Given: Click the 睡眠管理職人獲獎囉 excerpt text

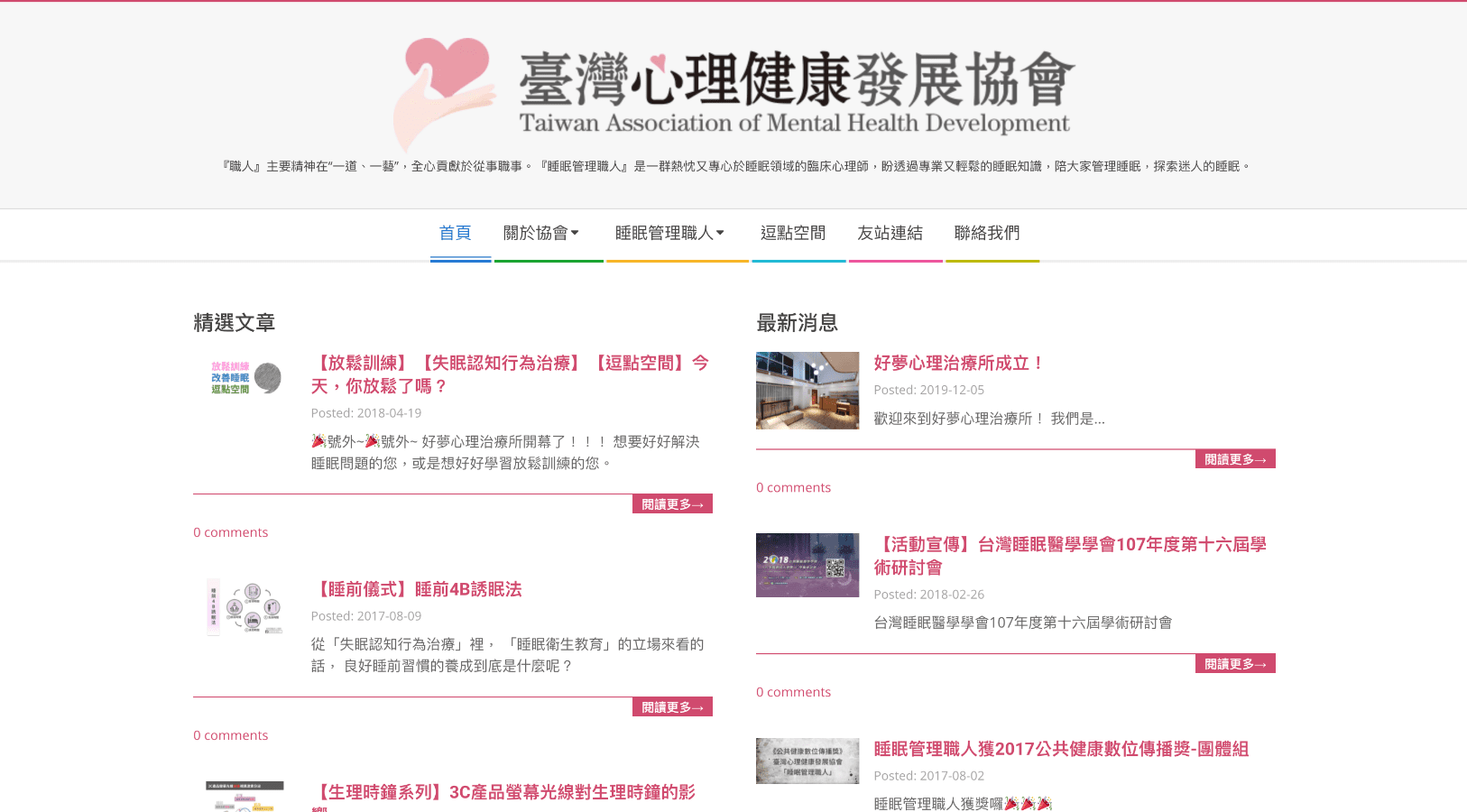Looking at the screenshot, I should [963, 803].
